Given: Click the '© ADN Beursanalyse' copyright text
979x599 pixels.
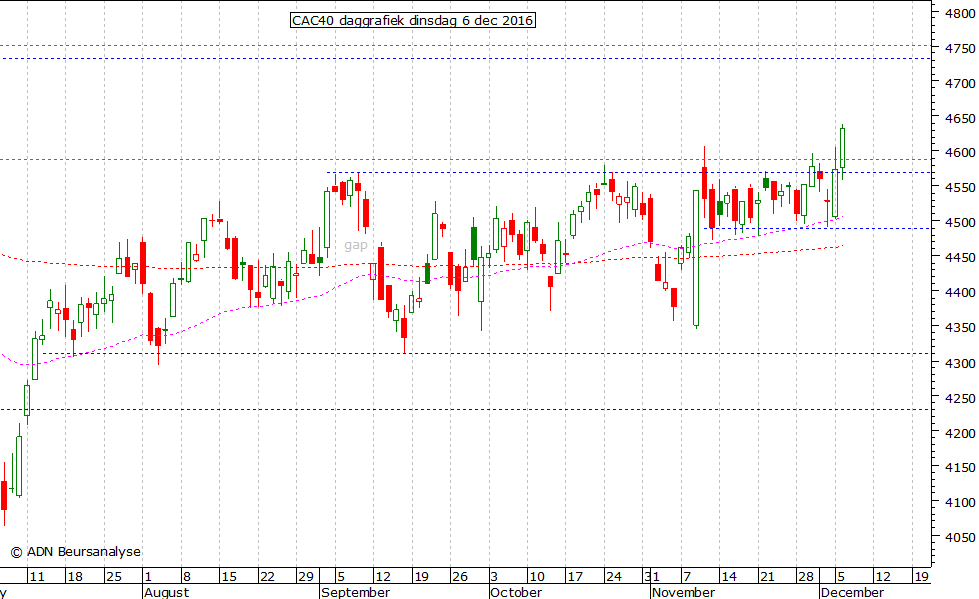Looking at the screenshot, I should tap(75, 552).
